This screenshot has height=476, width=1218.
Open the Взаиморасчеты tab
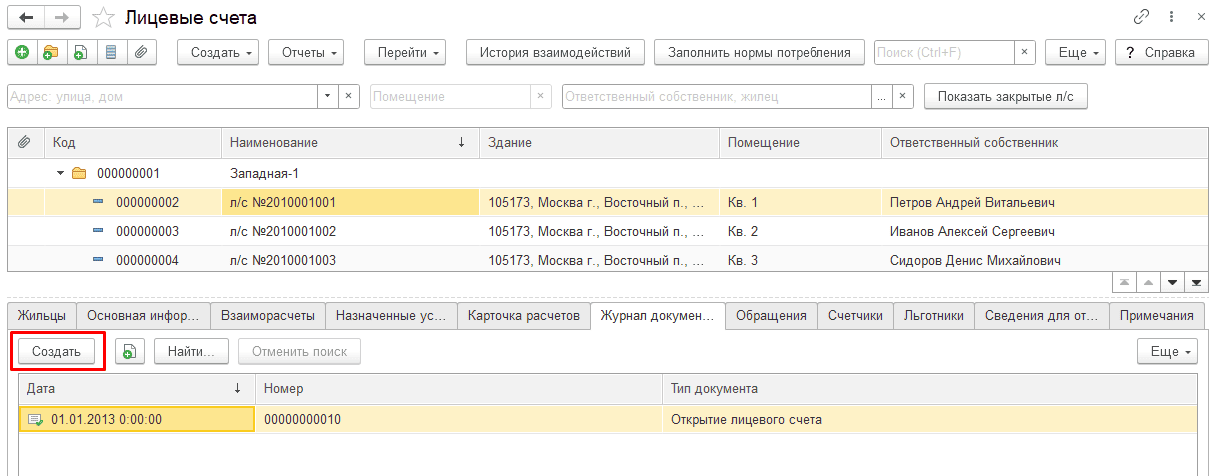(x=268, y=316)
